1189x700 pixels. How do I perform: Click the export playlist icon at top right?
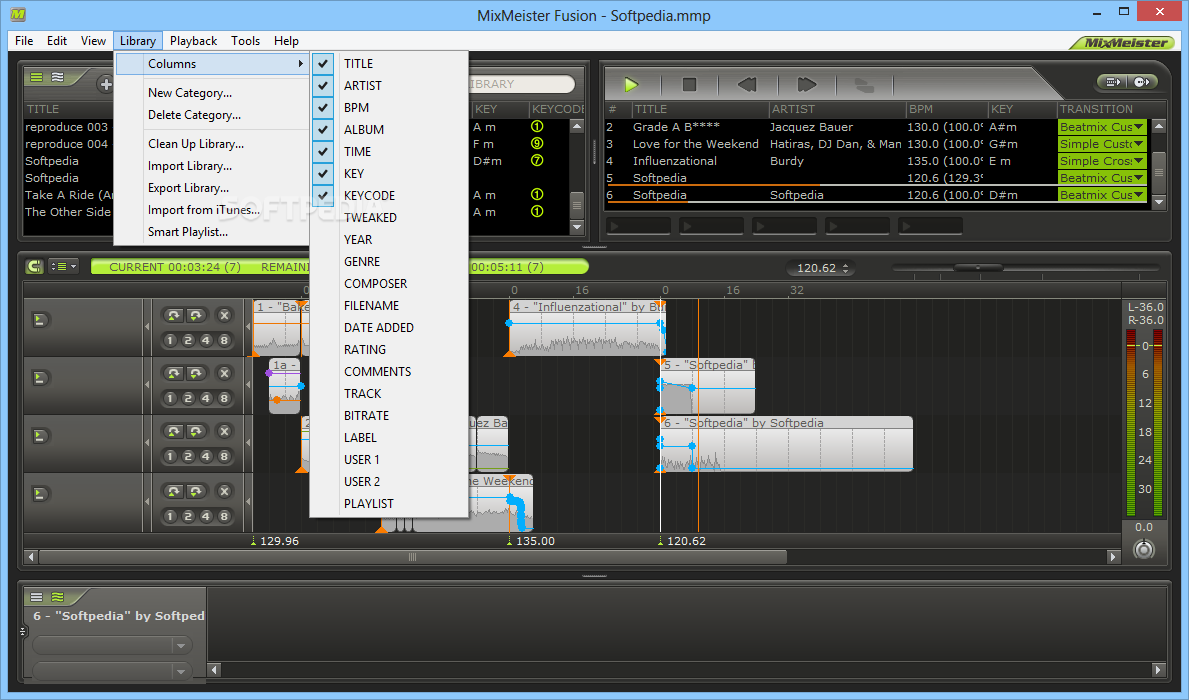click(1112, 82)
